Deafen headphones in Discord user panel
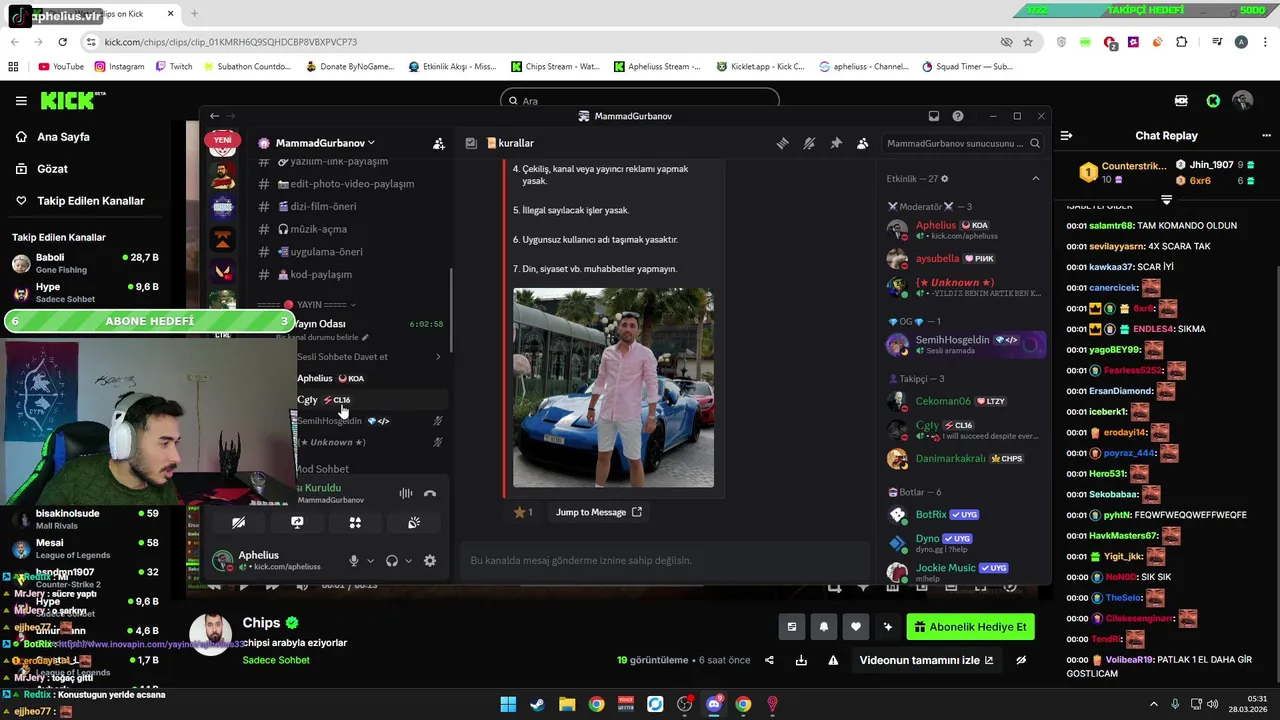Viewport: 1280px width, 720px height. [x=392, y=561]
